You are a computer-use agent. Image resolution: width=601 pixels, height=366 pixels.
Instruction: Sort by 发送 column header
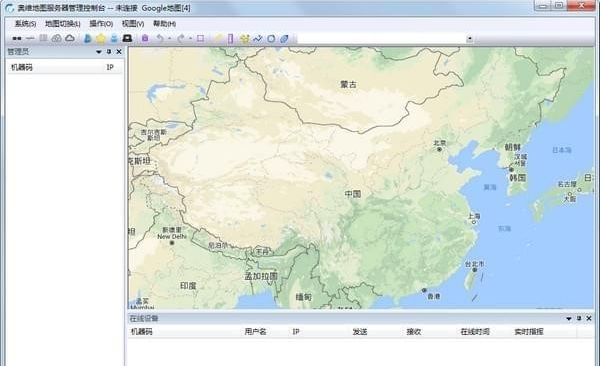tap(360, 332)
